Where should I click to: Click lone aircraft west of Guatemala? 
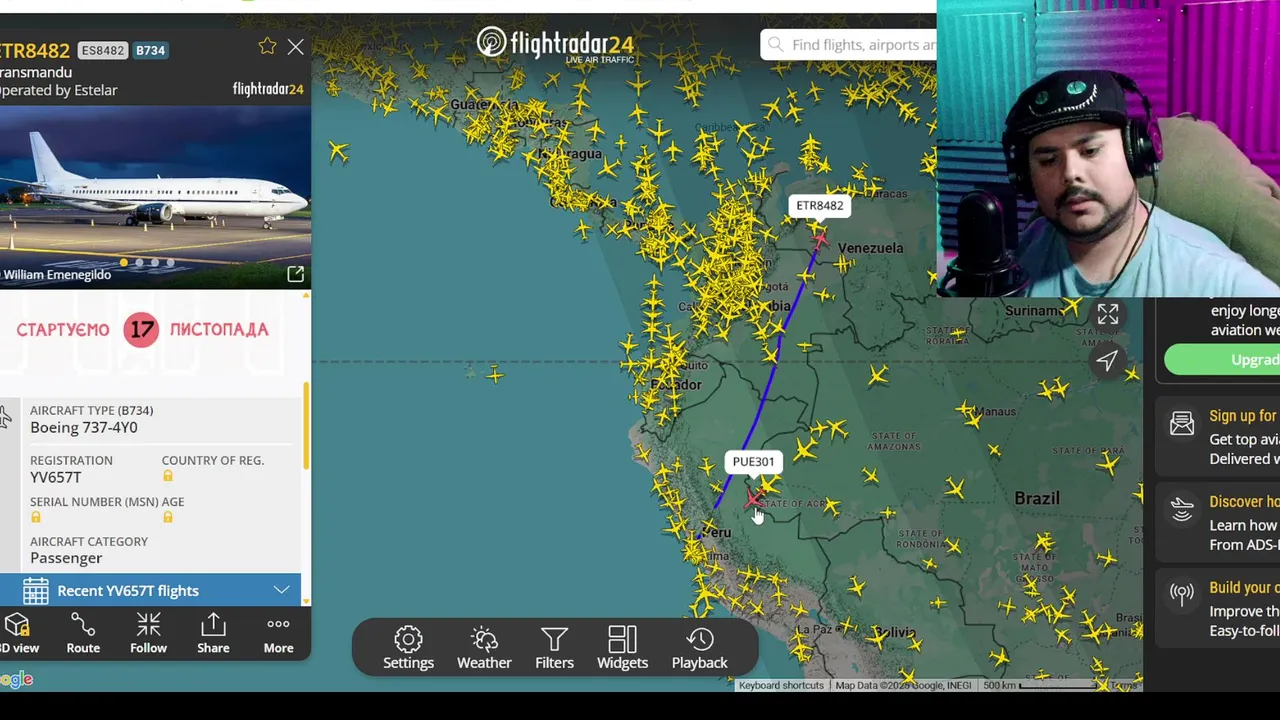[x=338, y=152]
